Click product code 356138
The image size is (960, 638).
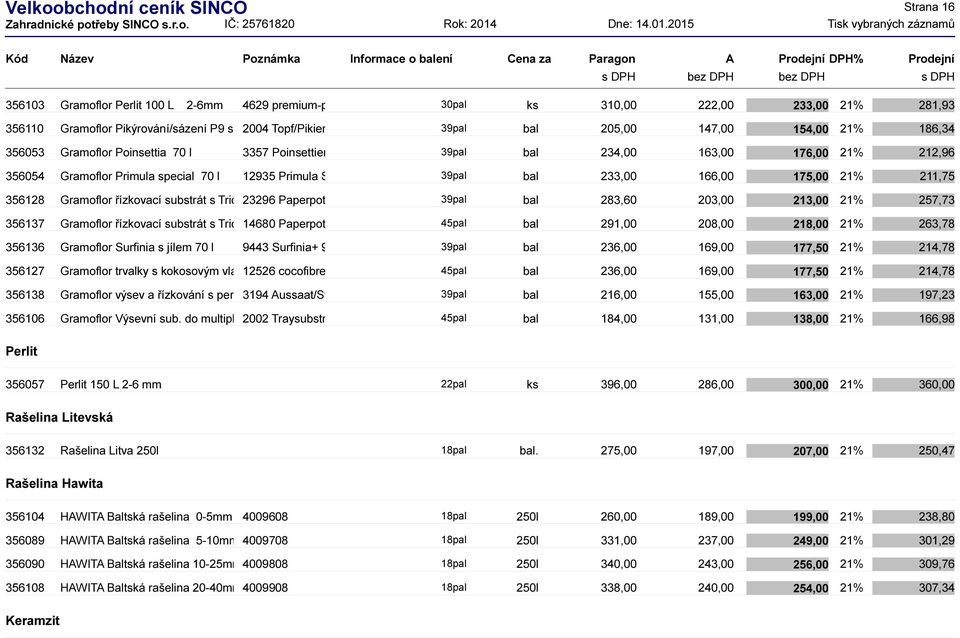click(25, 295)
